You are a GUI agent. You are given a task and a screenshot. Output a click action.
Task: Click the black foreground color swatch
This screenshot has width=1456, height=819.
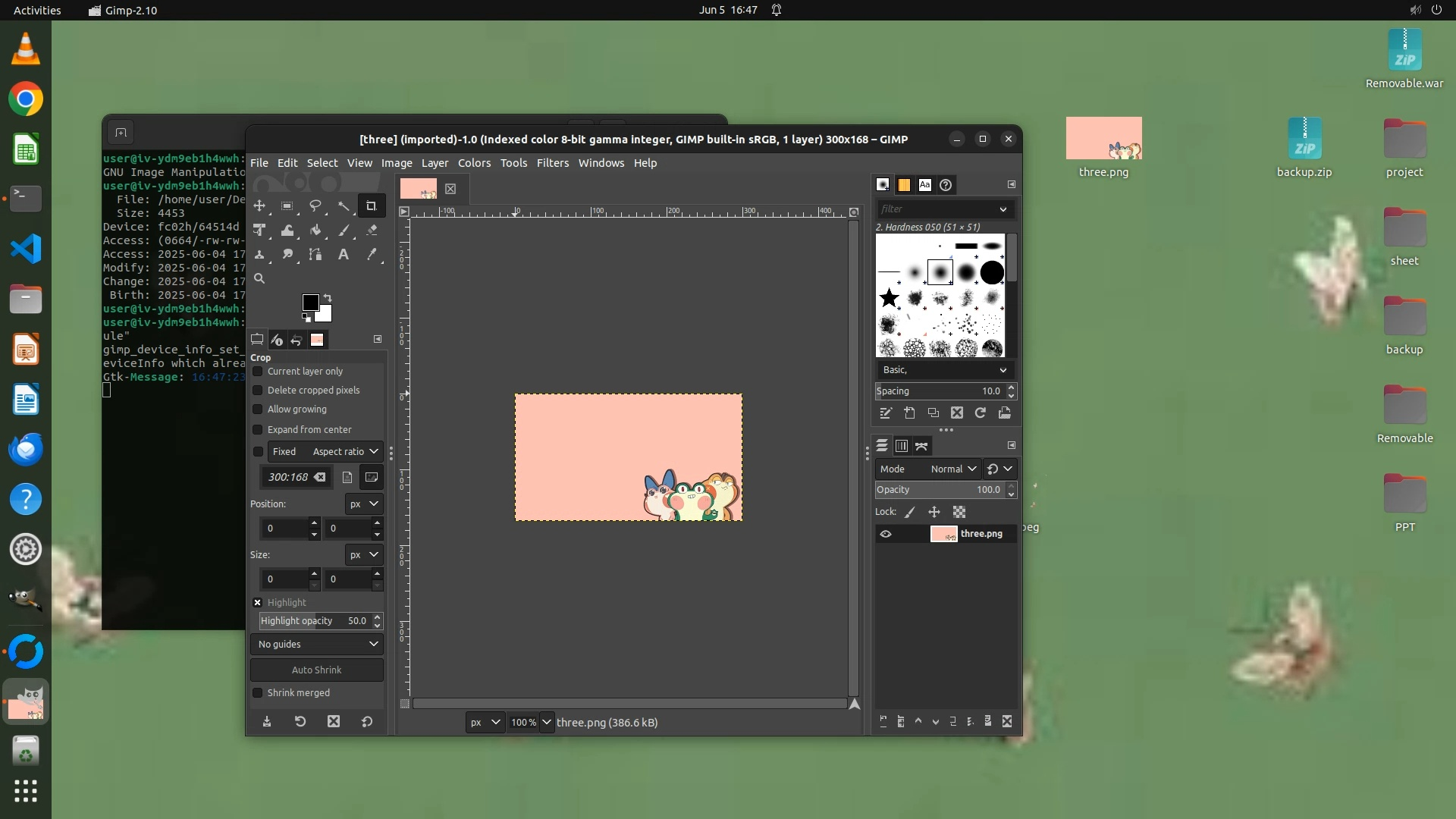pos(309,303)
